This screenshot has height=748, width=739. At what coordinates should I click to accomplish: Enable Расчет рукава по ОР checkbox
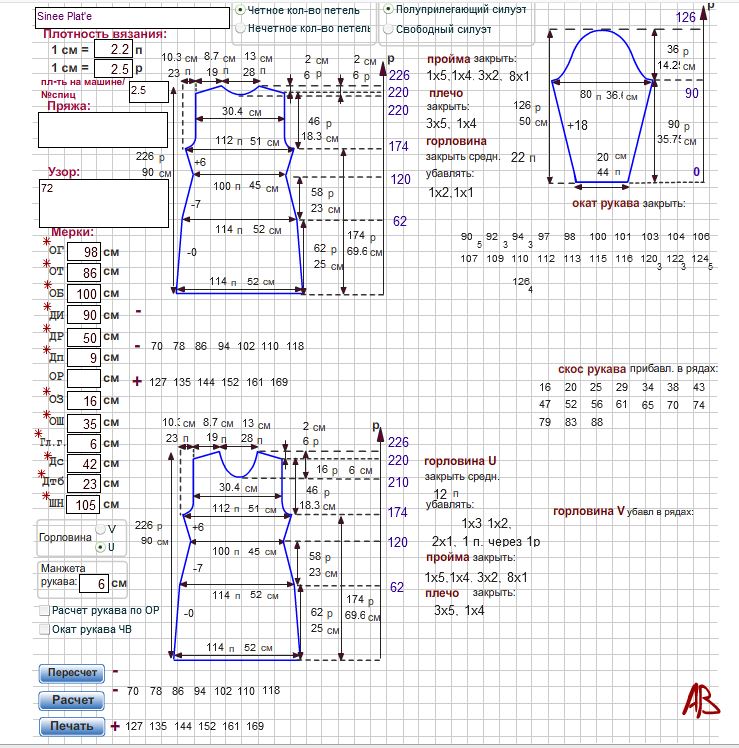click(x=44, y=610)
